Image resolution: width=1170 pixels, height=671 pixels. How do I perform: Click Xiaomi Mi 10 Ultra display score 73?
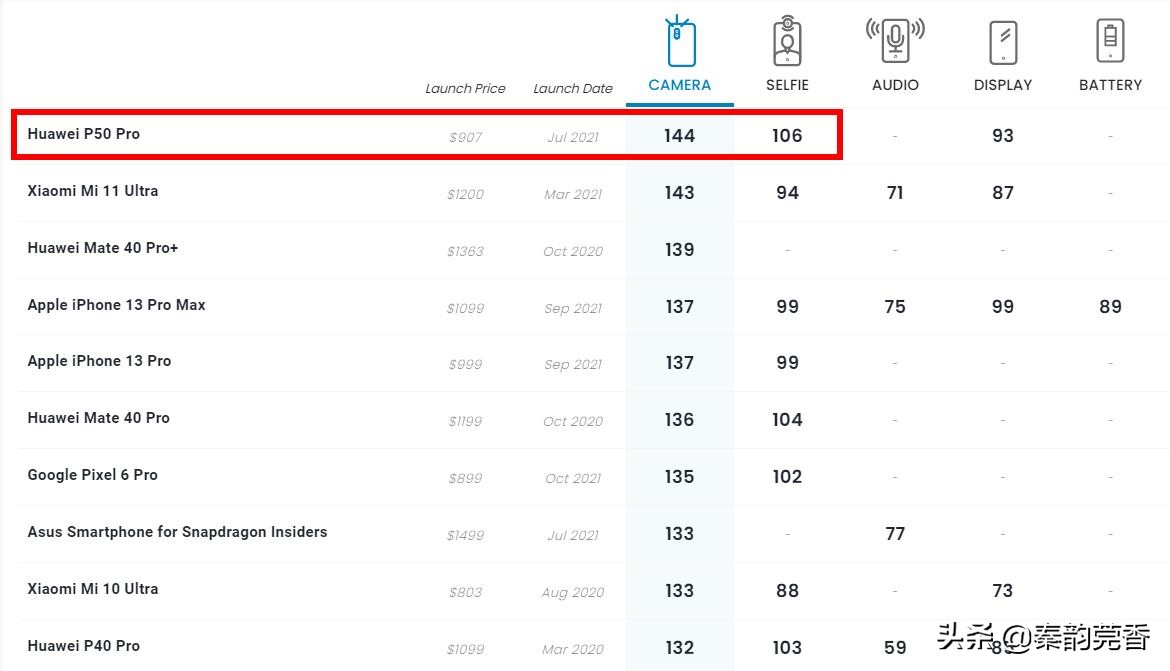click(x=1003, y=590)
